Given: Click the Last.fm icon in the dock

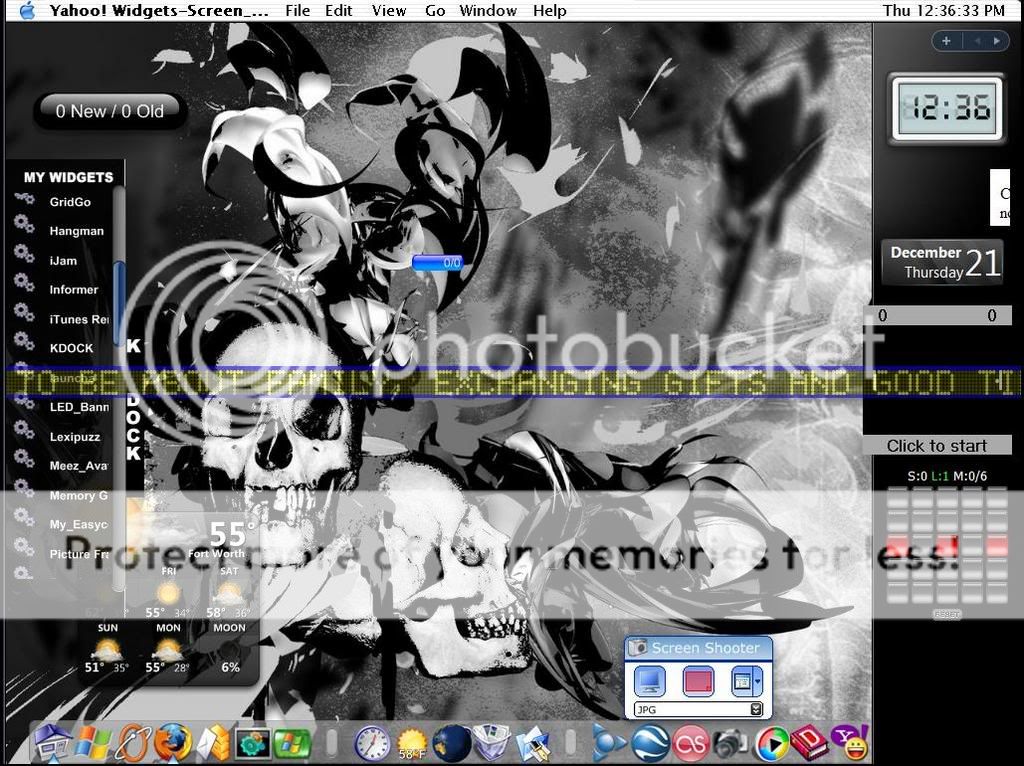Looking at the screenshot, I should 690,743.
